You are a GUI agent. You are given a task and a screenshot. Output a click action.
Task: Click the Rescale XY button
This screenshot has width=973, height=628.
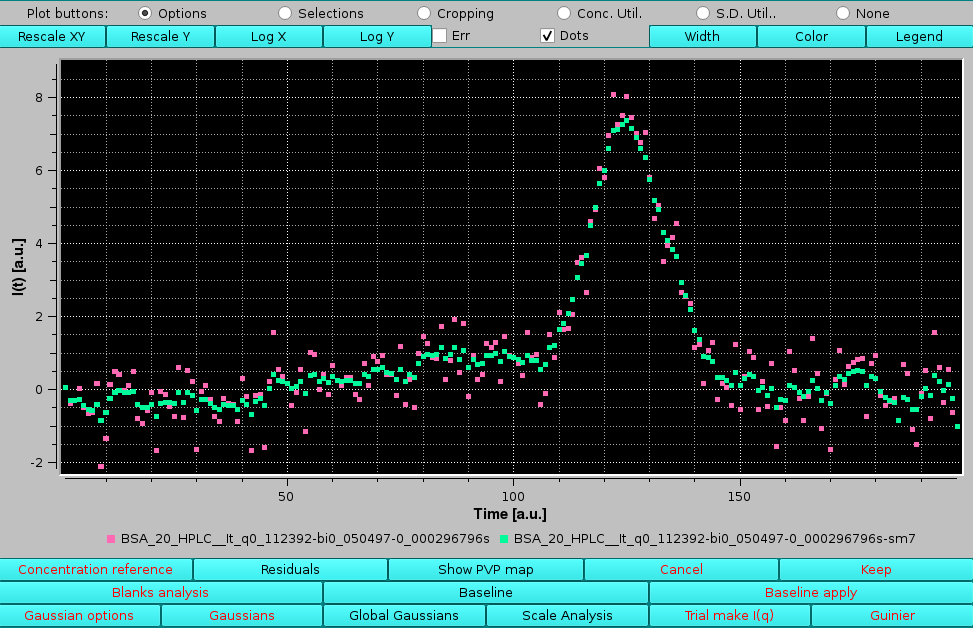tap(52, 36)
